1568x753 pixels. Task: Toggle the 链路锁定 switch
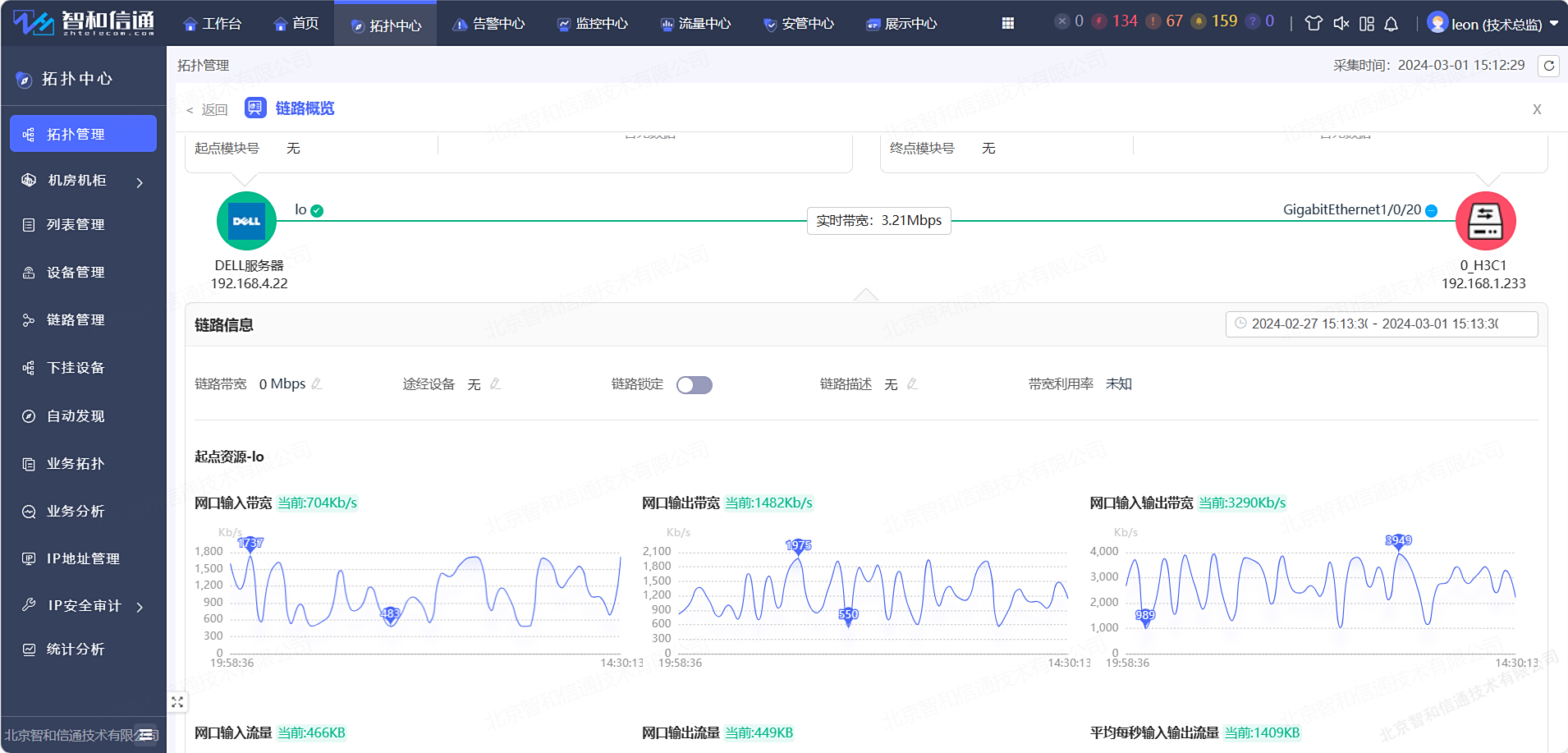coord(695,385)
